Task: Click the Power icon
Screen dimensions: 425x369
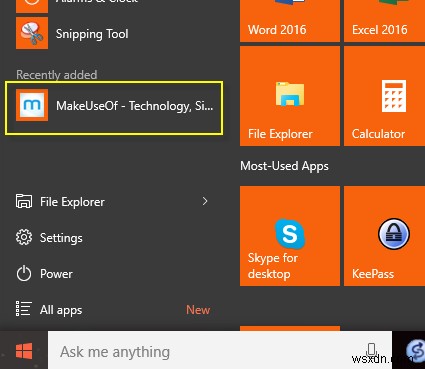Action: 24,274
